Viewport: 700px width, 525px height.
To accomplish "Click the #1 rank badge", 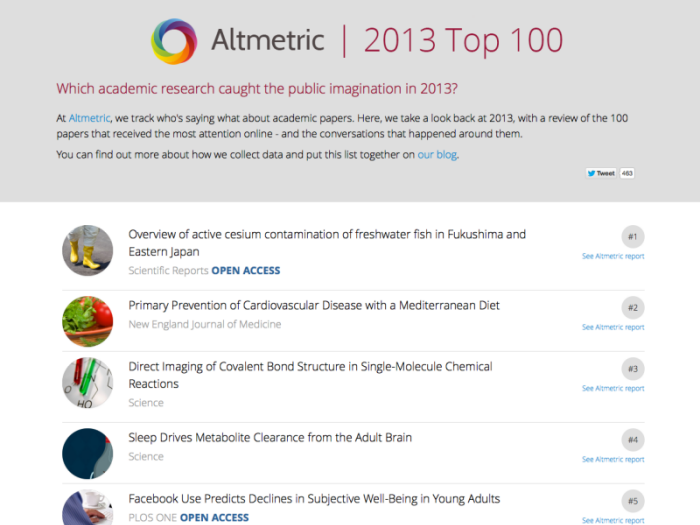I will [x=633, y=237].
